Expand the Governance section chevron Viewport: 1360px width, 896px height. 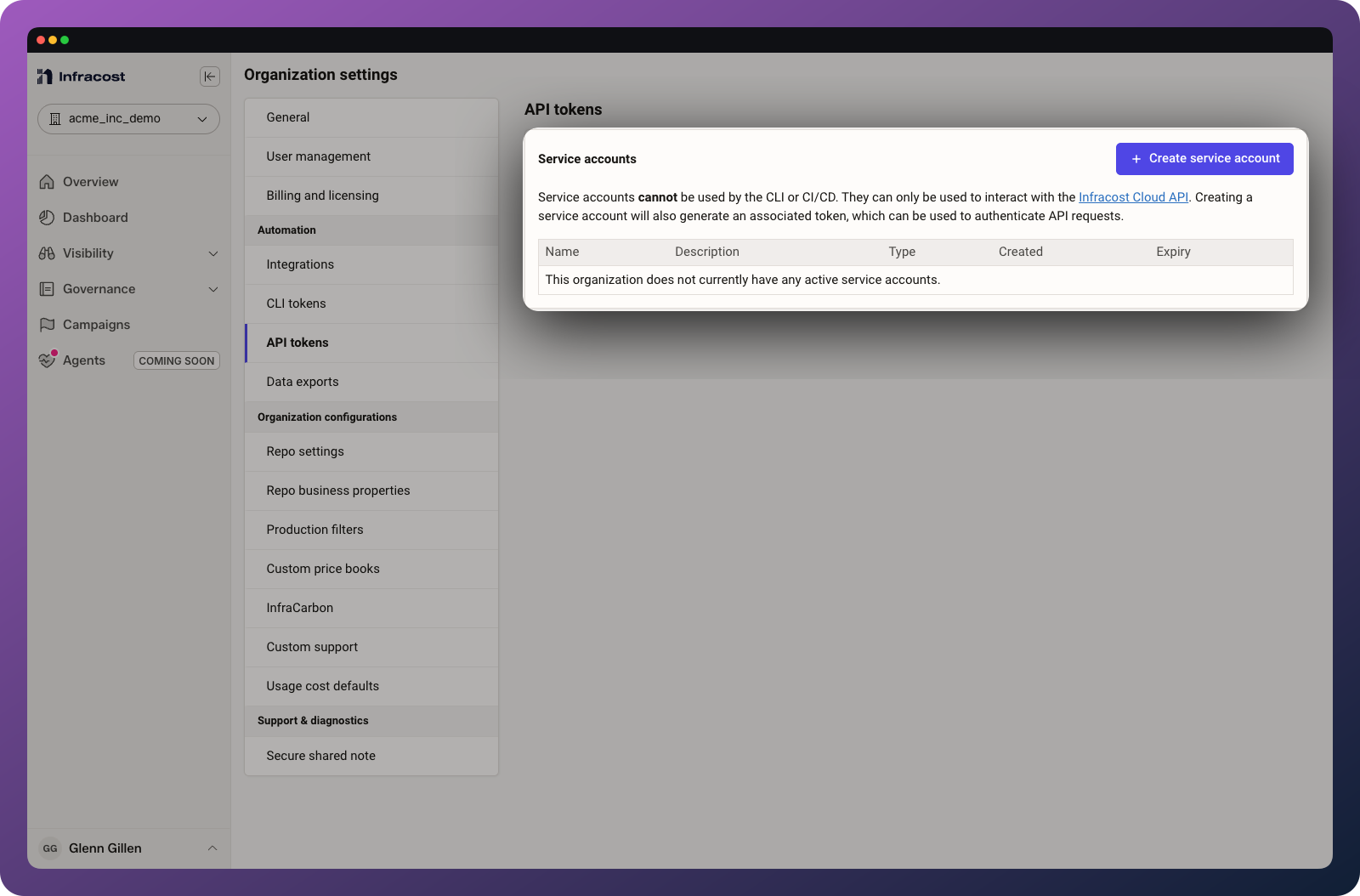click(213, 289)
